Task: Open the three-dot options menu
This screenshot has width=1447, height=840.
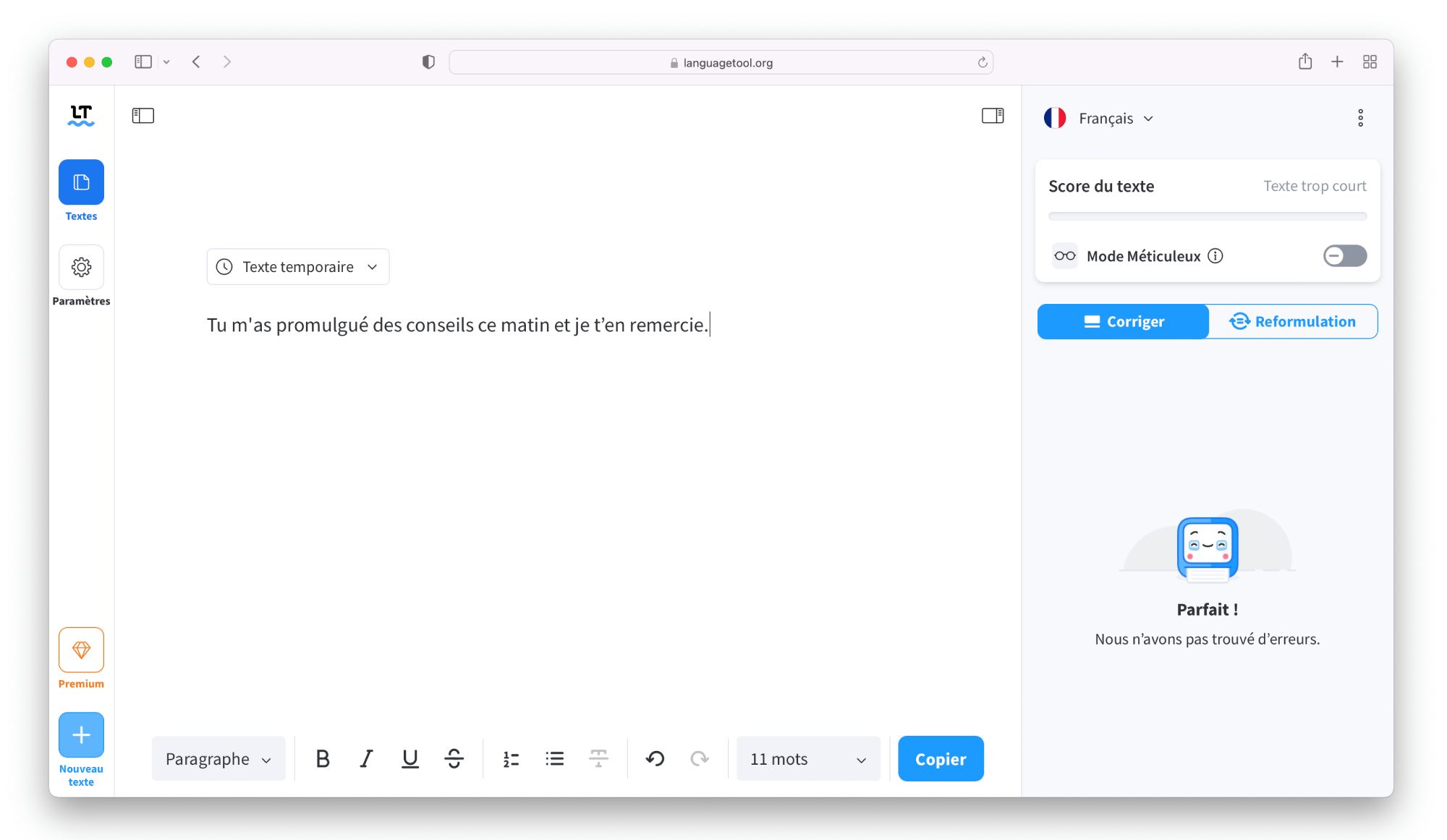Action: point(1361,117)
